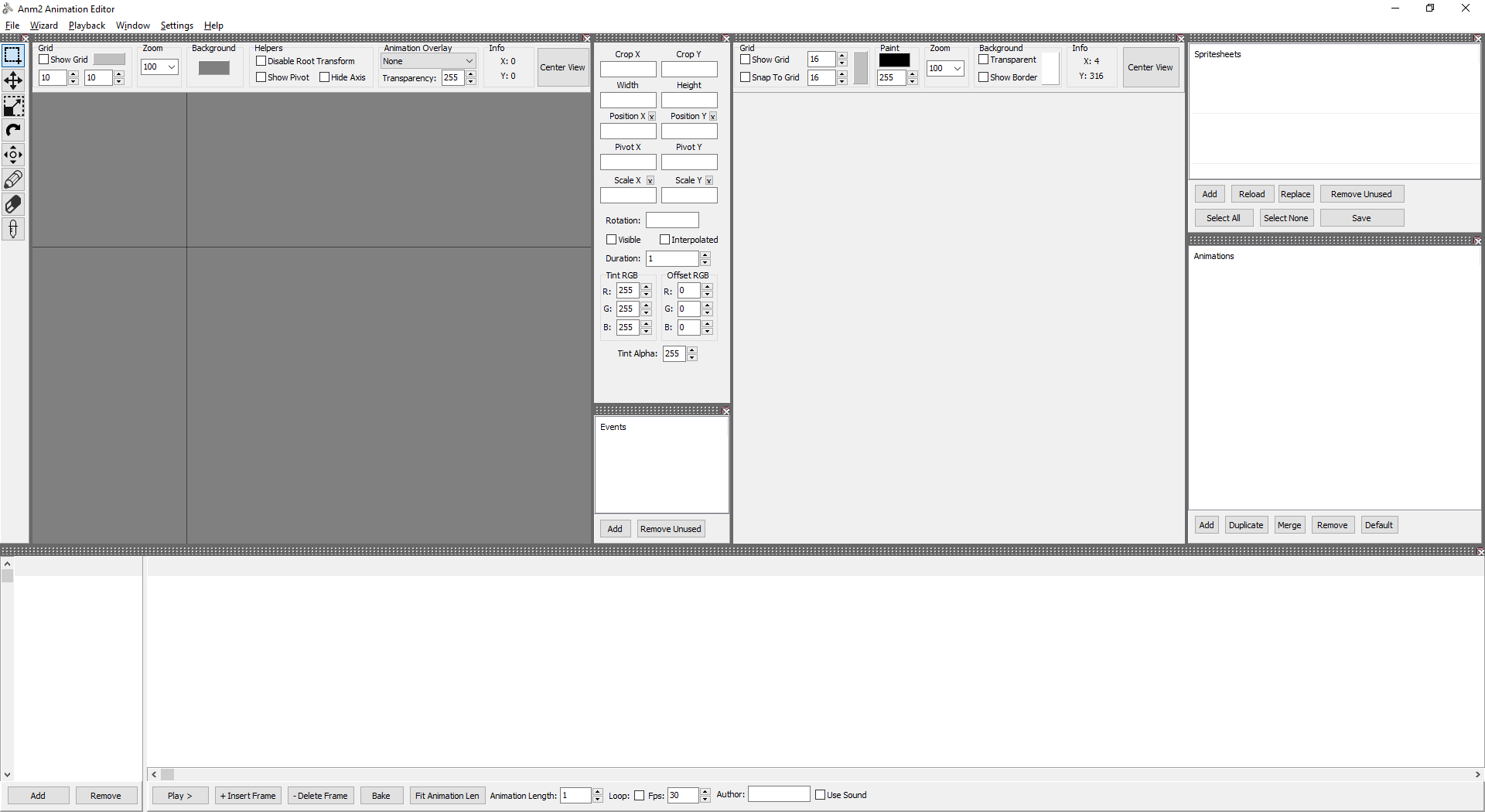Screen dimensions: 1485x812
Task: Toggle the Scale Y lock box
Action: point(709,181)
